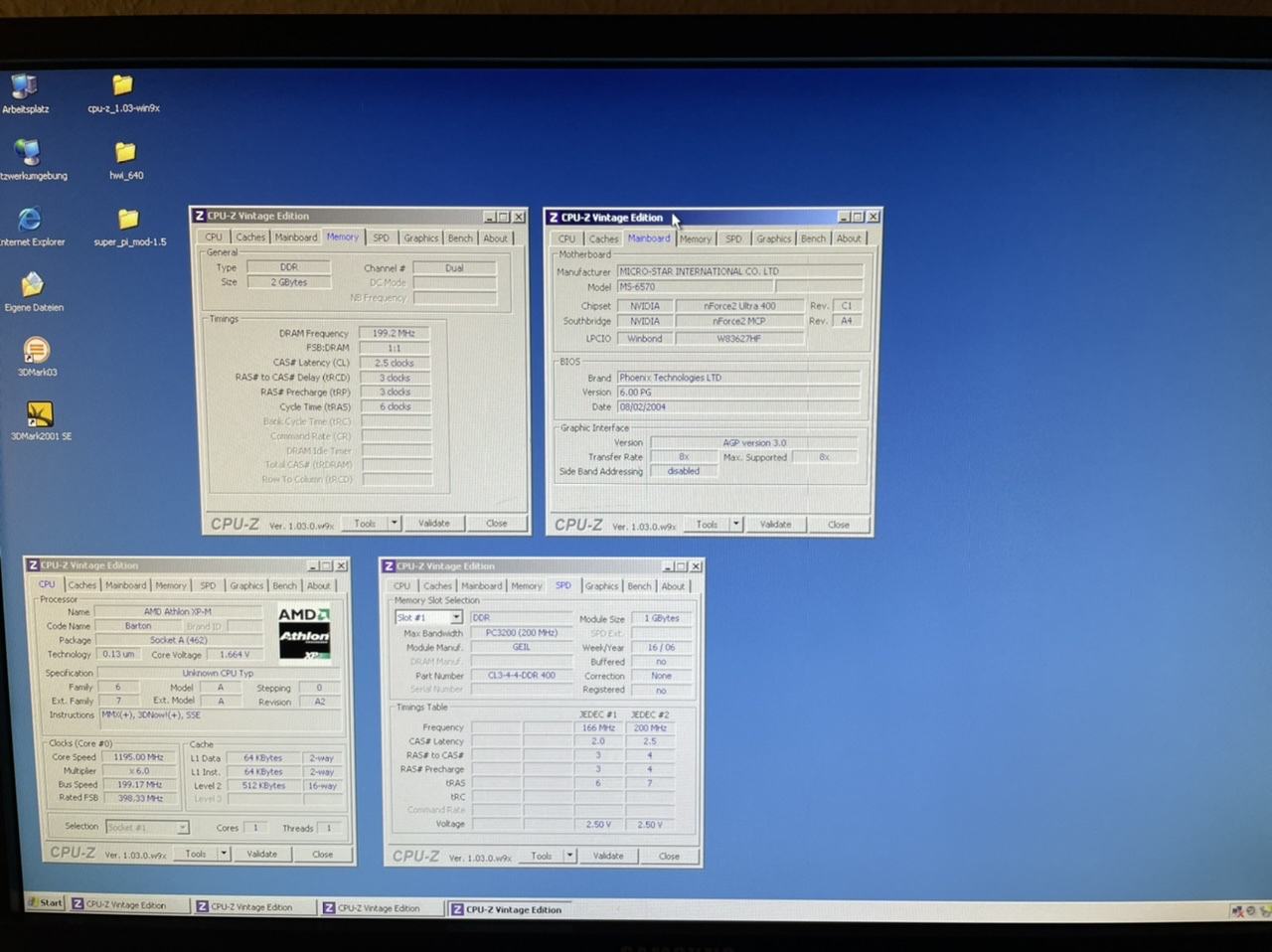Click the Z title icon of the Mainboard window

click(x=554, y=218)
